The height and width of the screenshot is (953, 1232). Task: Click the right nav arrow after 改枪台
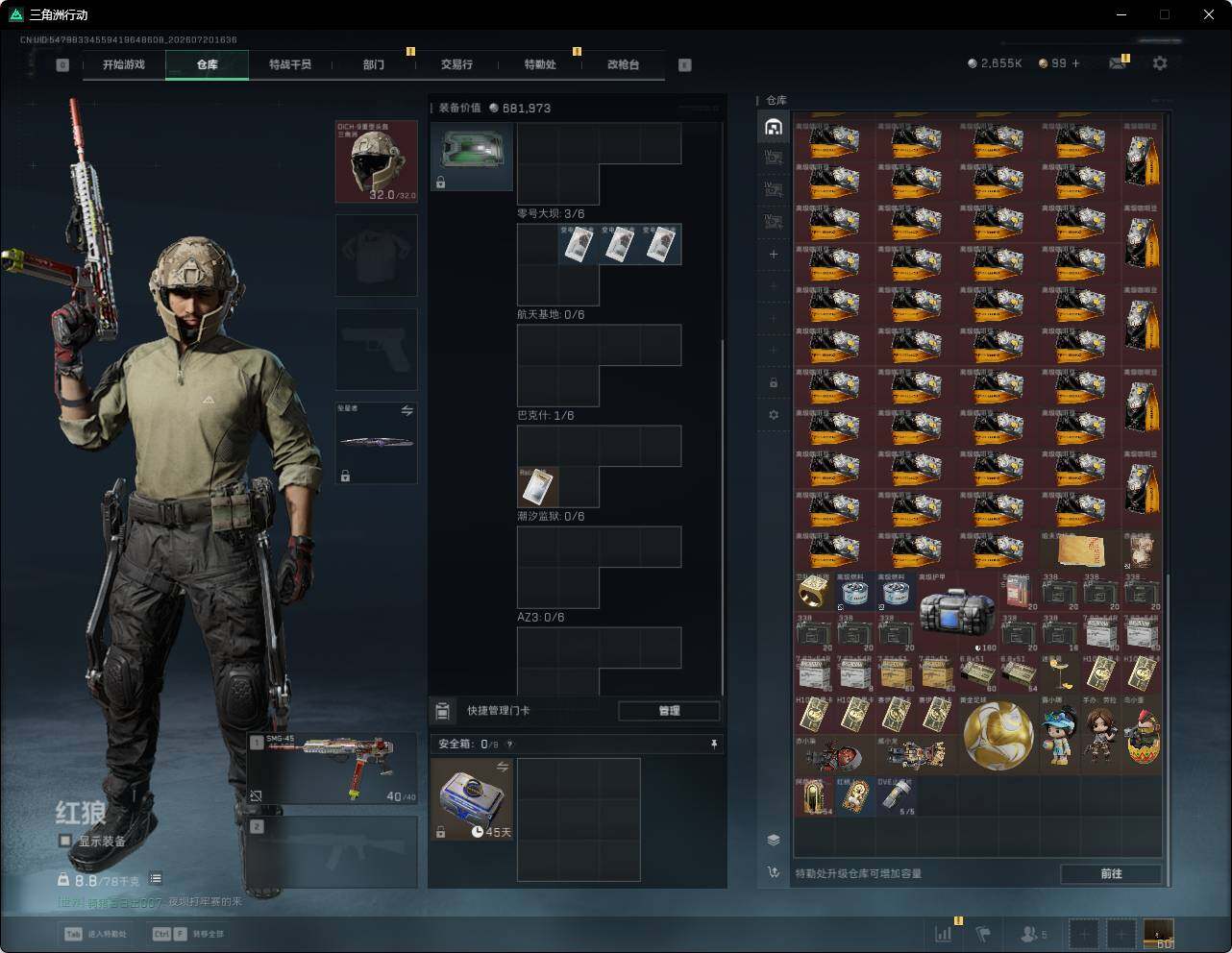coord(685,65)
